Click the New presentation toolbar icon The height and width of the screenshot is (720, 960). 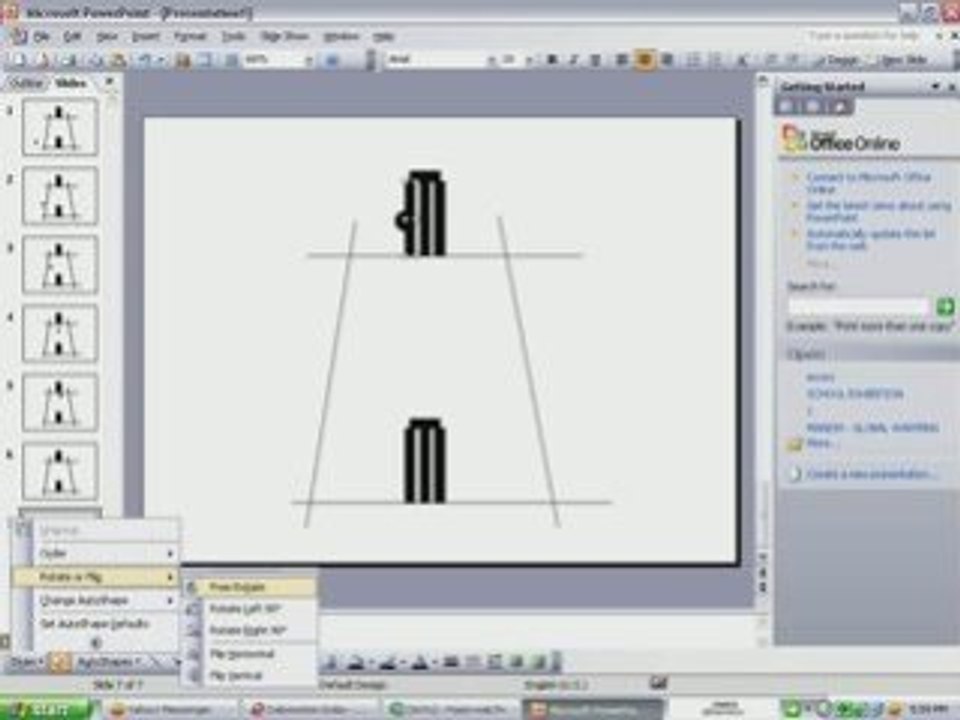click(x=18, y=59)
